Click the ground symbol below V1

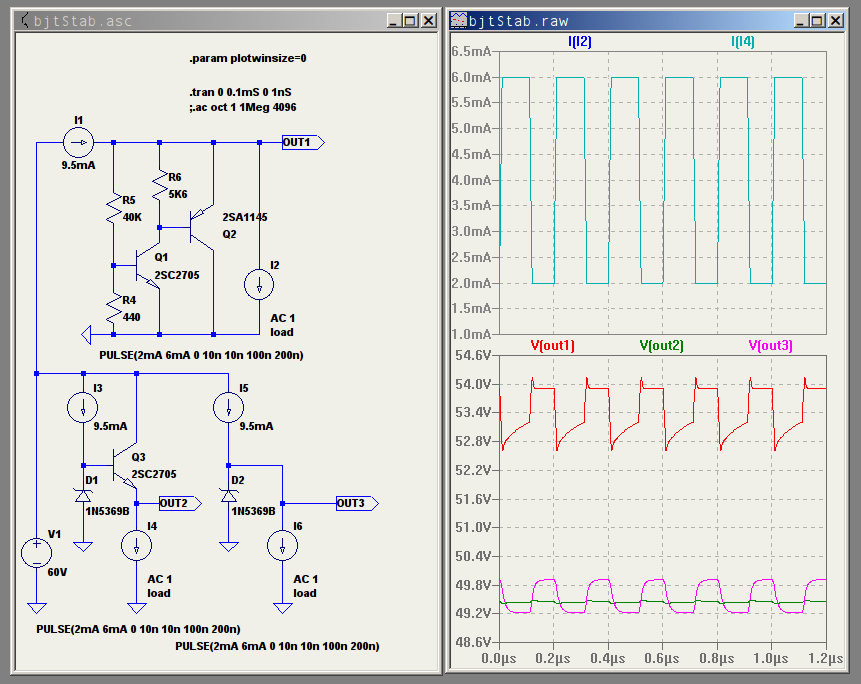point(36,608)
